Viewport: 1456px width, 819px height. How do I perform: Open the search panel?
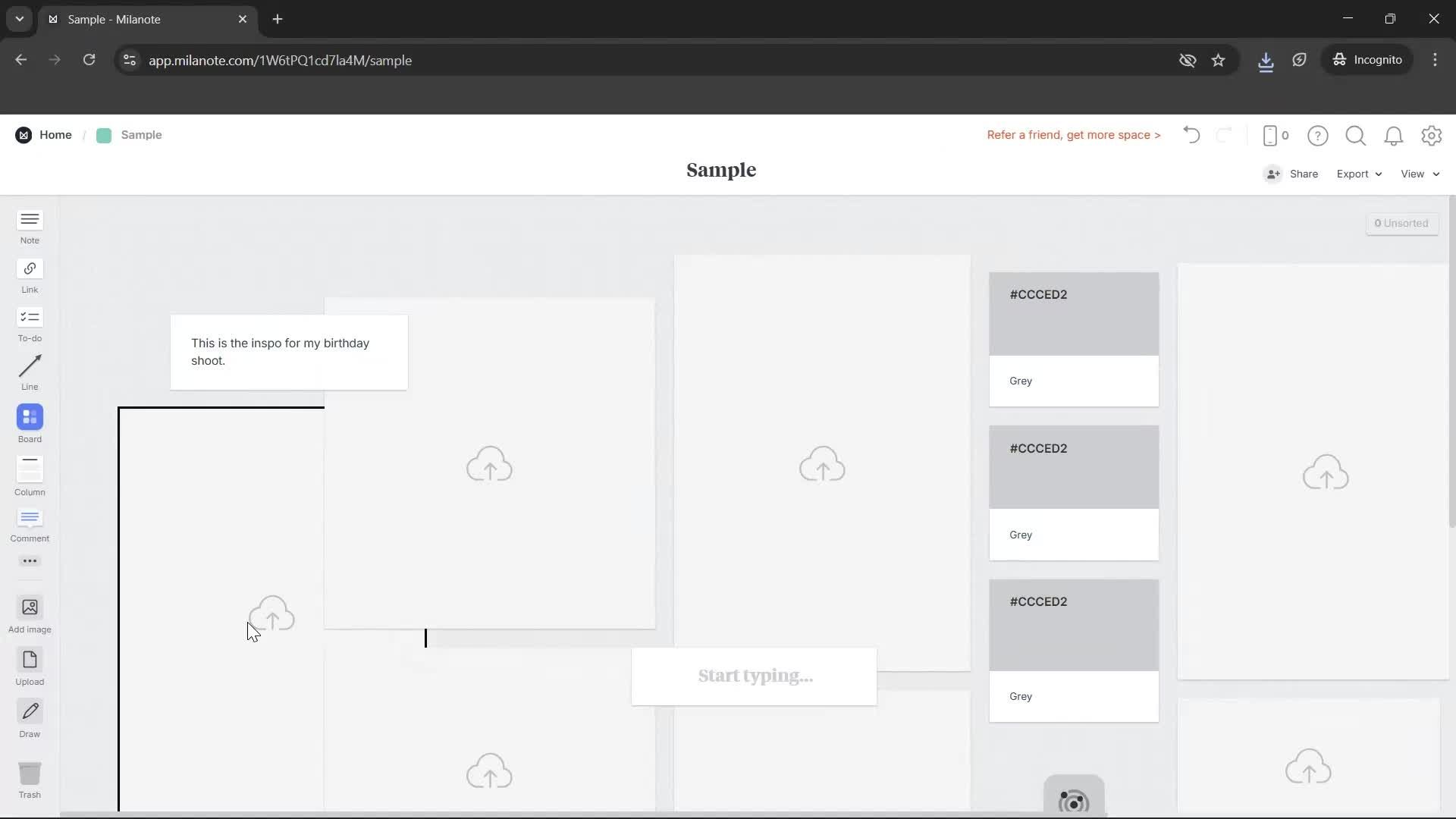coord(1355,136)
